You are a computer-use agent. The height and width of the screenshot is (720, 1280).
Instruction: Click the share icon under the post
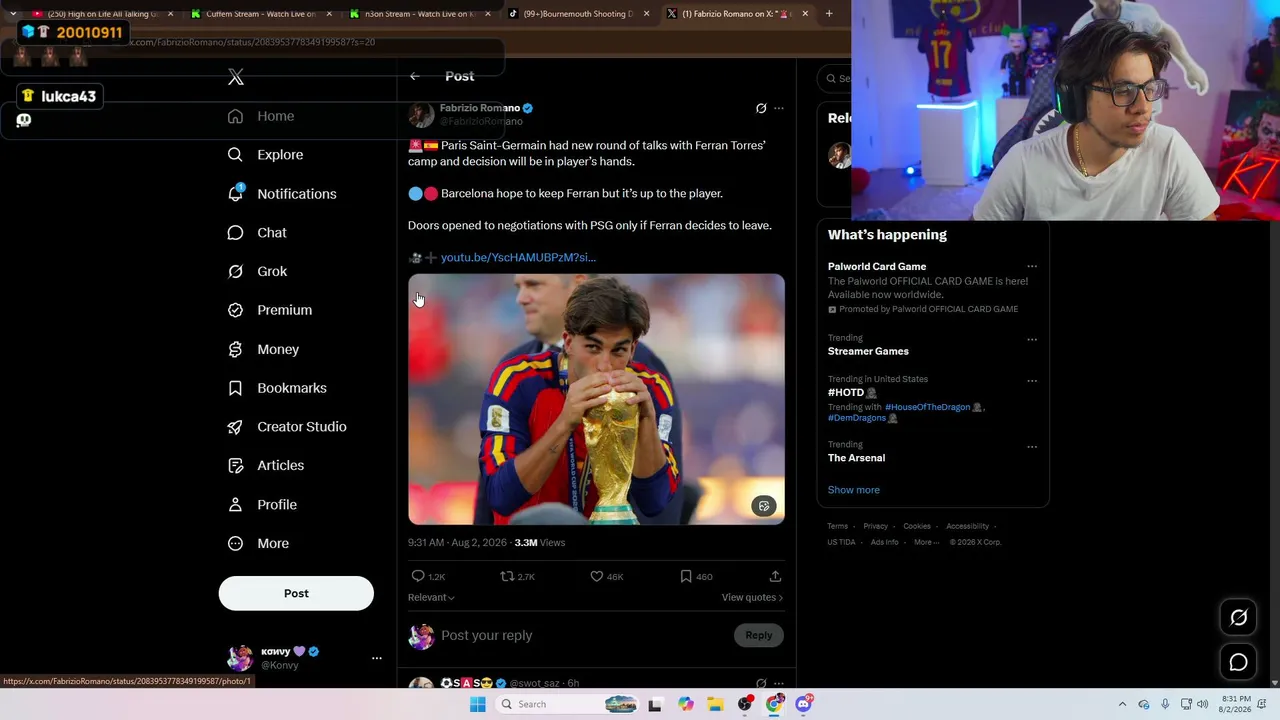(775, 576)
